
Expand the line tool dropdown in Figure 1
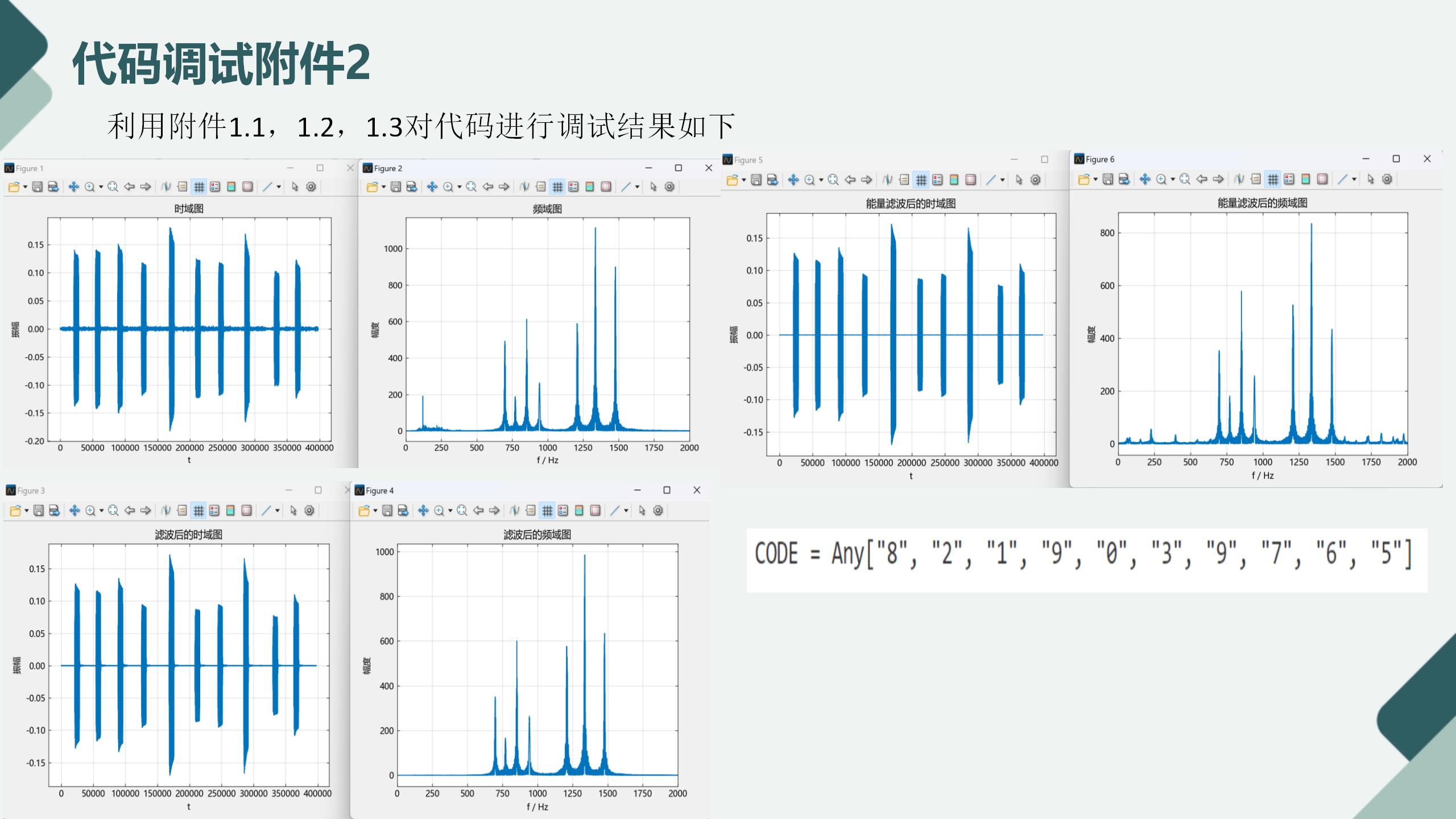click(x=279, y=187)
